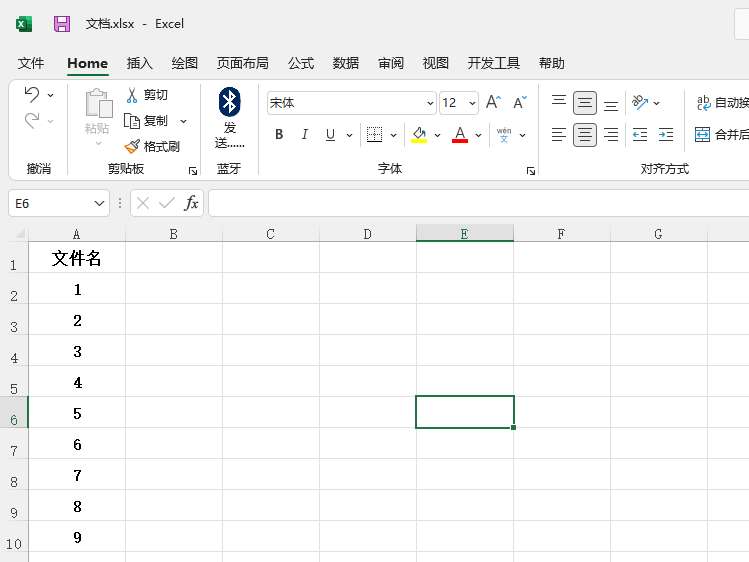Switch to the 插入 ribbon tab

point(139,63)
